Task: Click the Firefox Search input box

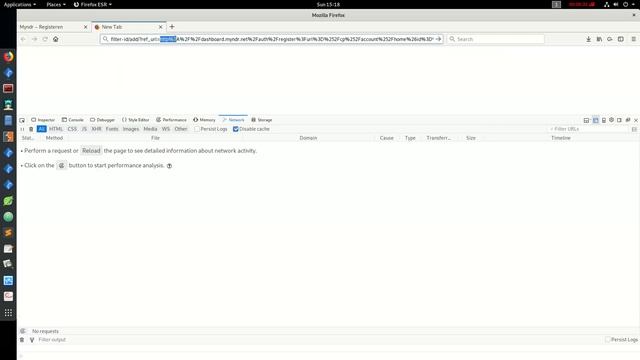Action: pyautogui.click(x=496, y=39)
